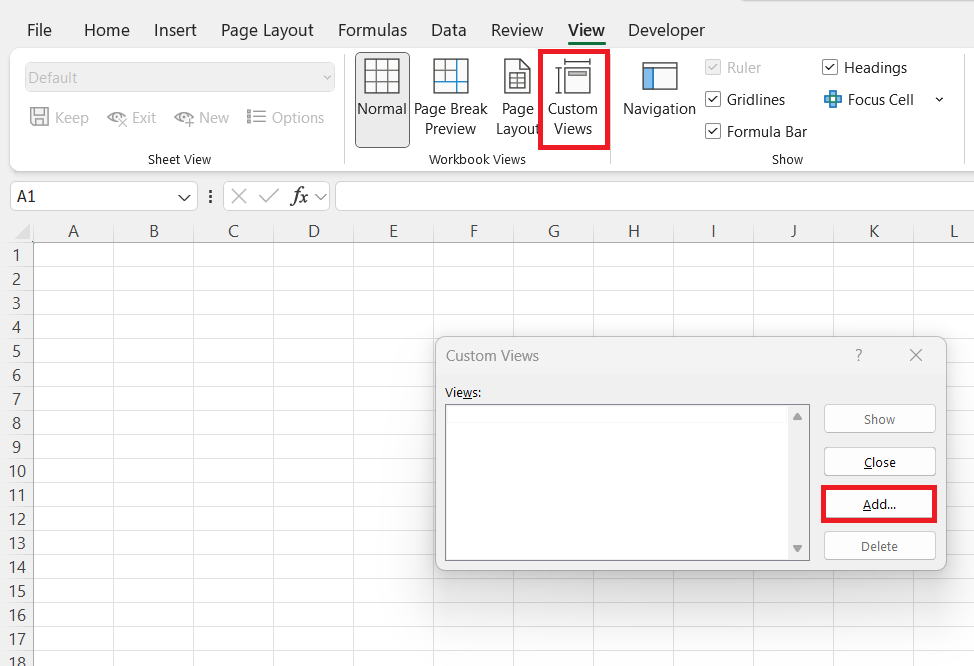
Task: Open the Formulas tab
Action: click(372, 30)
